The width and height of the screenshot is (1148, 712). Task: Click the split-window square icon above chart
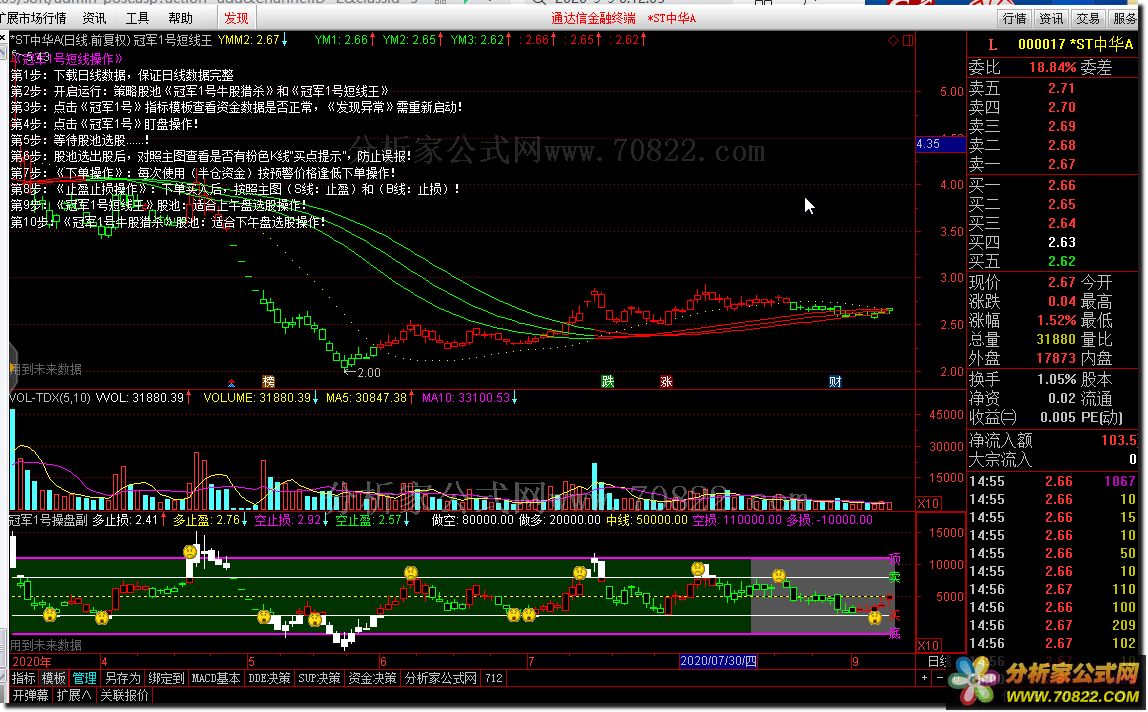908,40
